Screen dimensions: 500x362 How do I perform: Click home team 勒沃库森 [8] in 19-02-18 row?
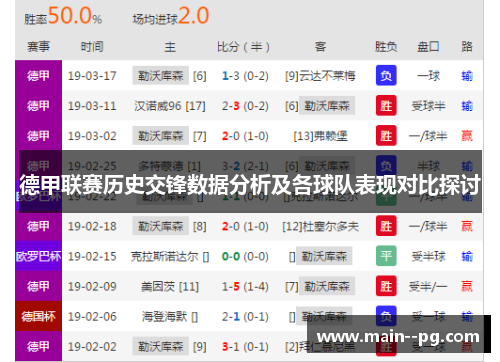pos(169,226)
